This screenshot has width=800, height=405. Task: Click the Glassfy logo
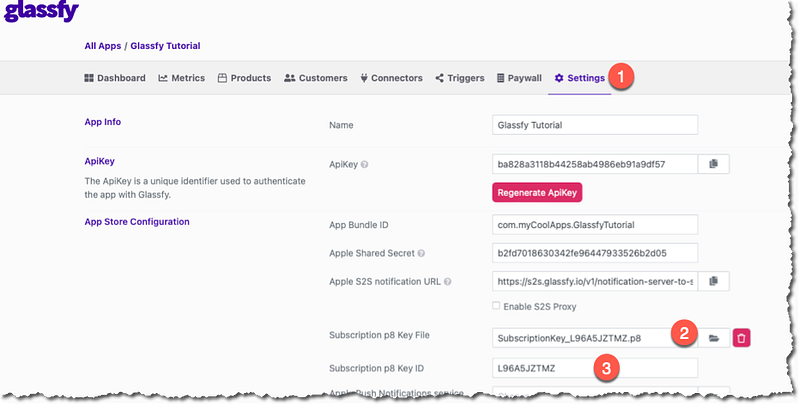pyautogui.click(x=41, y=10)
